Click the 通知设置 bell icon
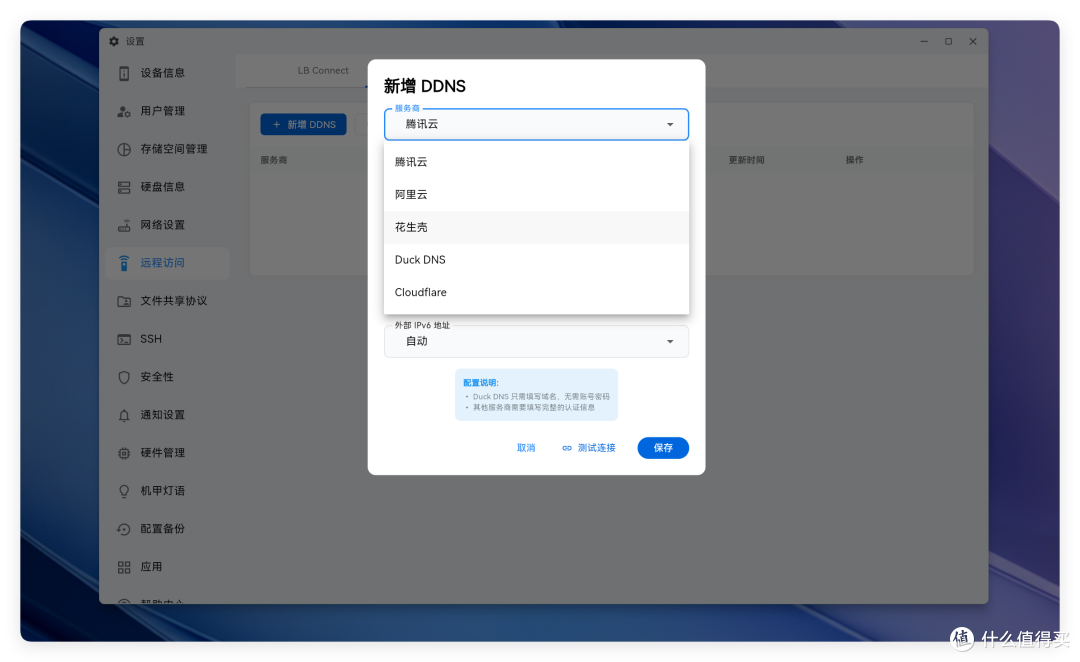The image size is (1080, 662). pyautogui.click(x=124, y=415)
